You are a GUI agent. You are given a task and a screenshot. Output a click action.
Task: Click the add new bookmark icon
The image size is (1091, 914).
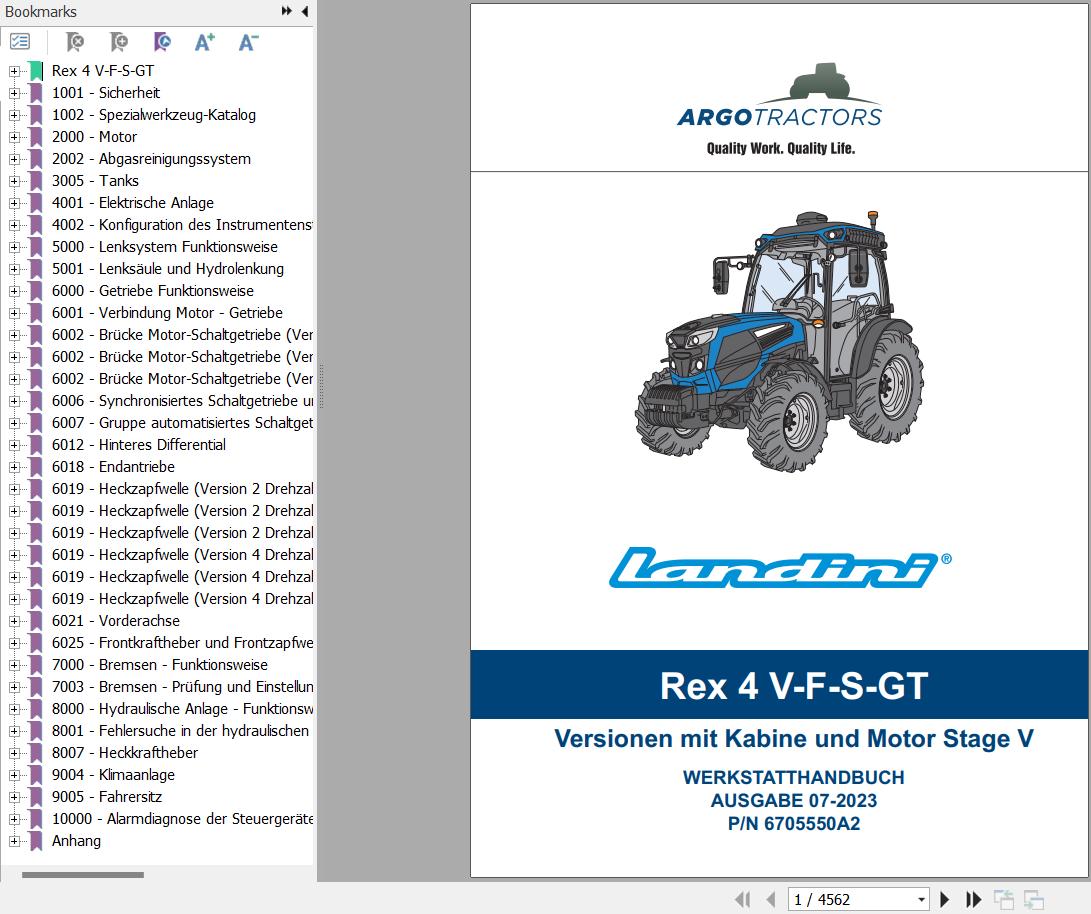point(119,42)
